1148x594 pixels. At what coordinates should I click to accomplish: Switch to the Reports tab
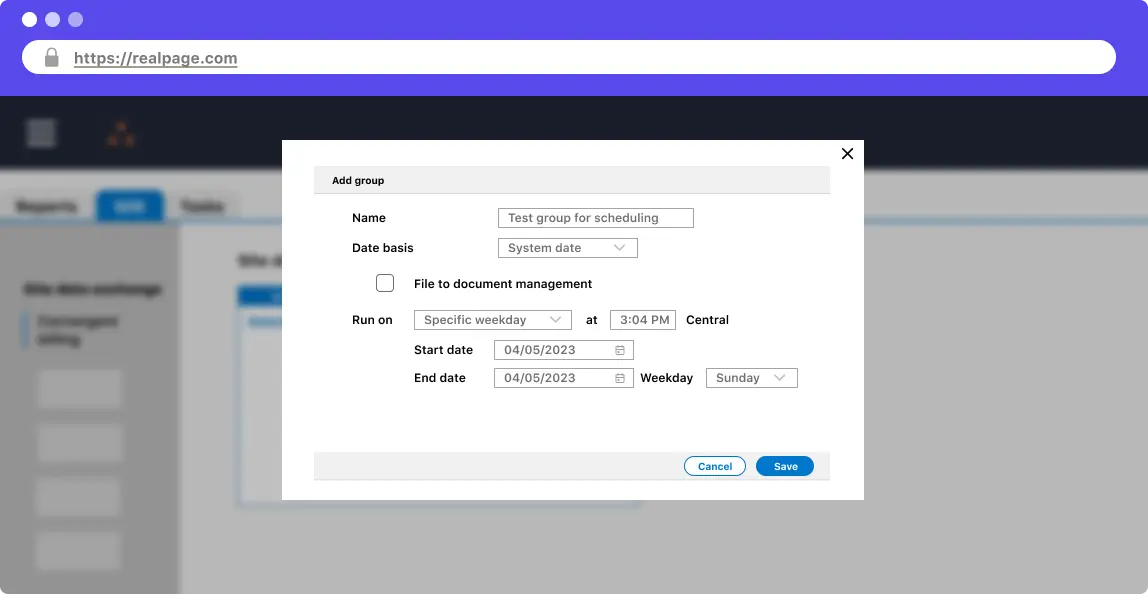point(46,206)
